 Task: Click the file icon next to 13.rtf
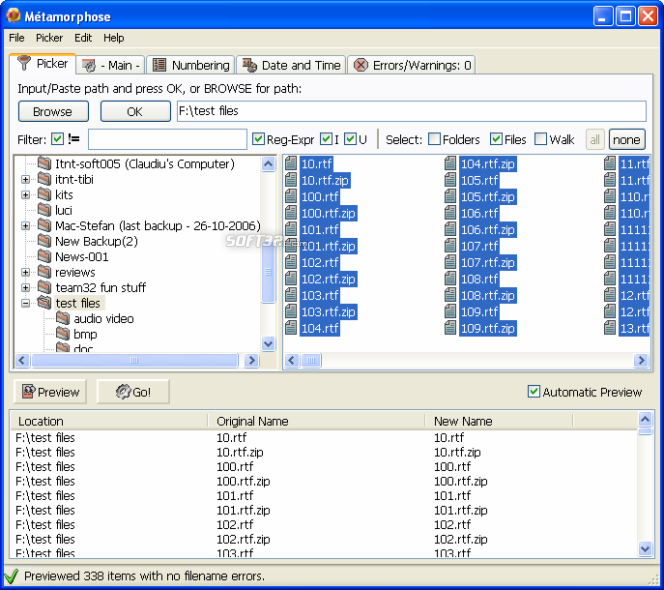click(610, 328)
